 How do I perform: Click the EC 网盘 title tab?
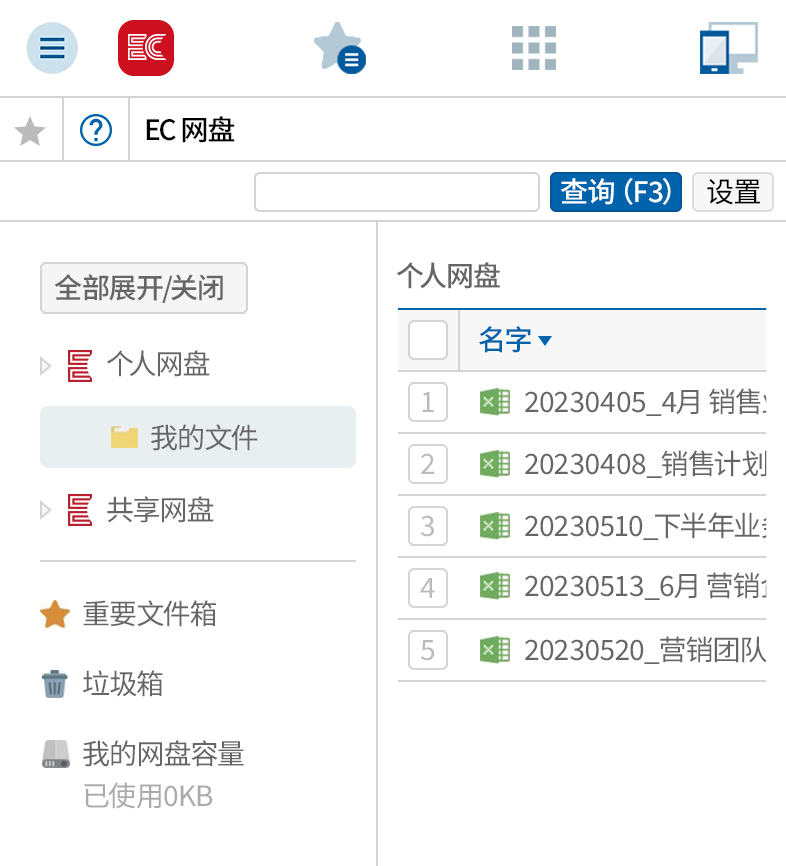tap(189, 130)
